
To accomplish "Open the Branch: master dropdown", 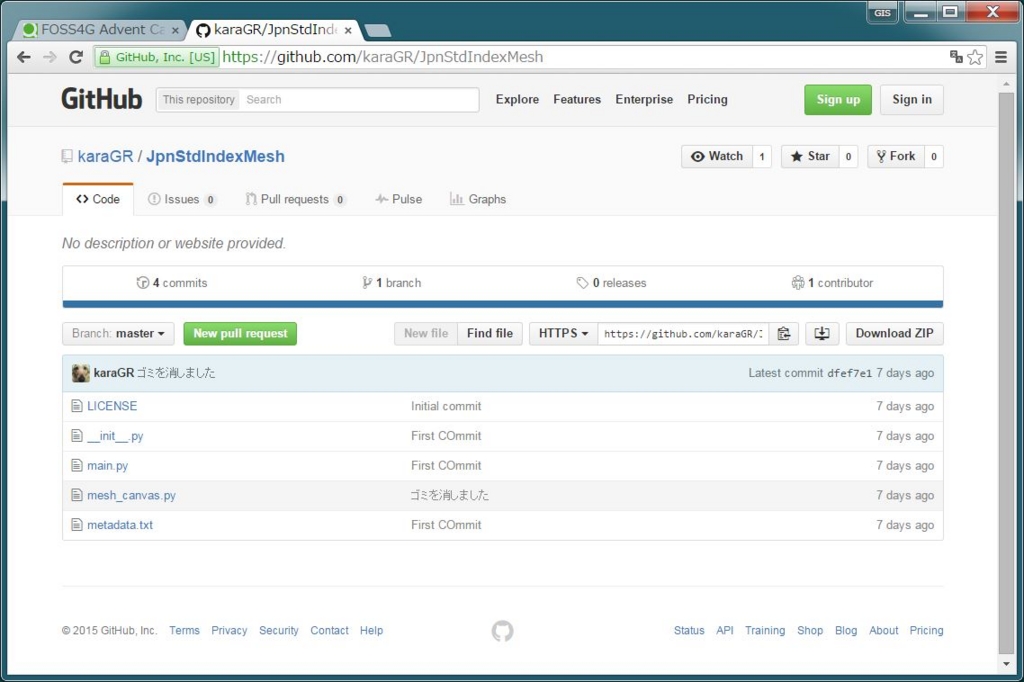I will click(x=118, y=334).
